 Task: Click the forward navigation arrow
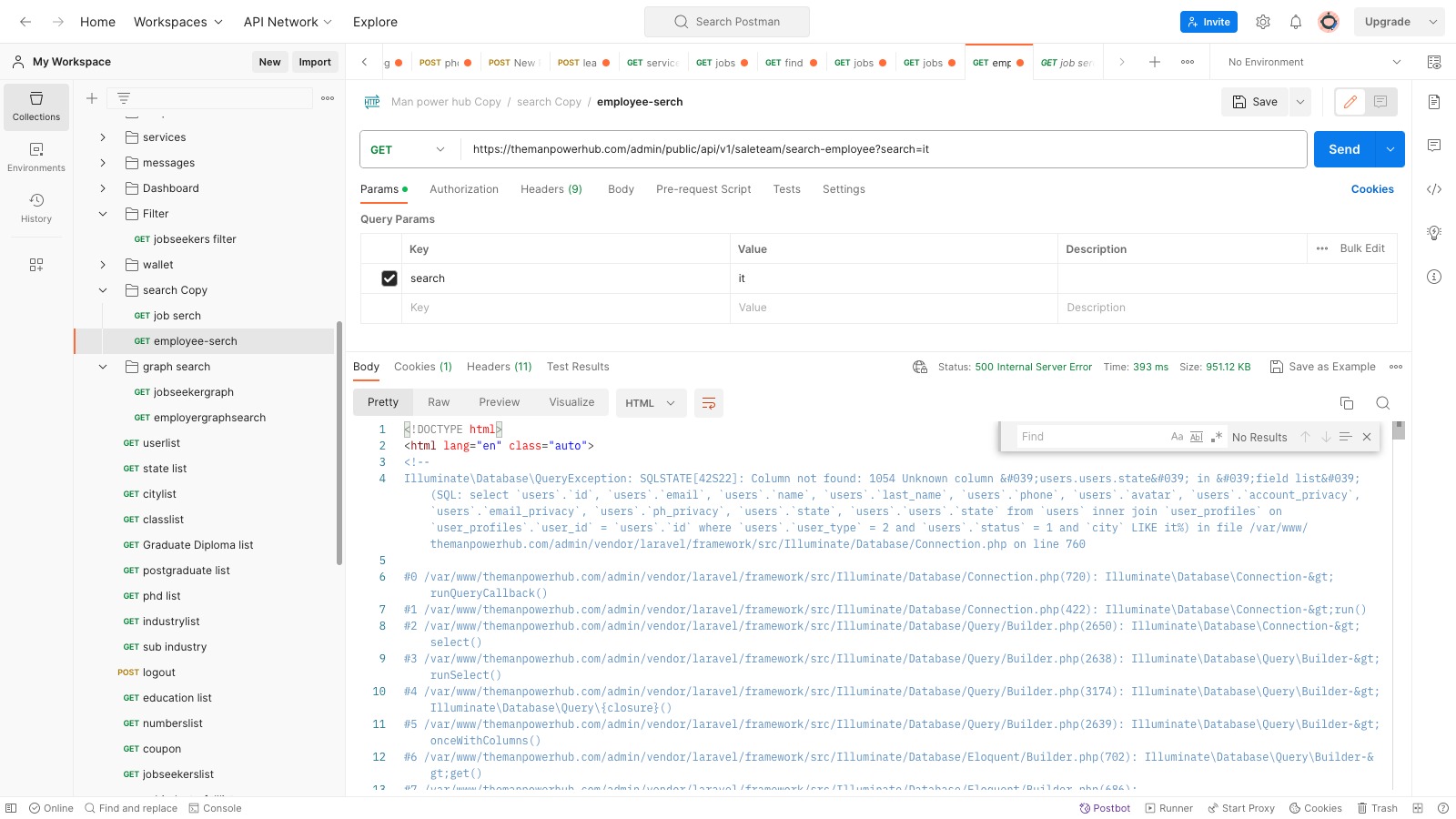[58, 22]
